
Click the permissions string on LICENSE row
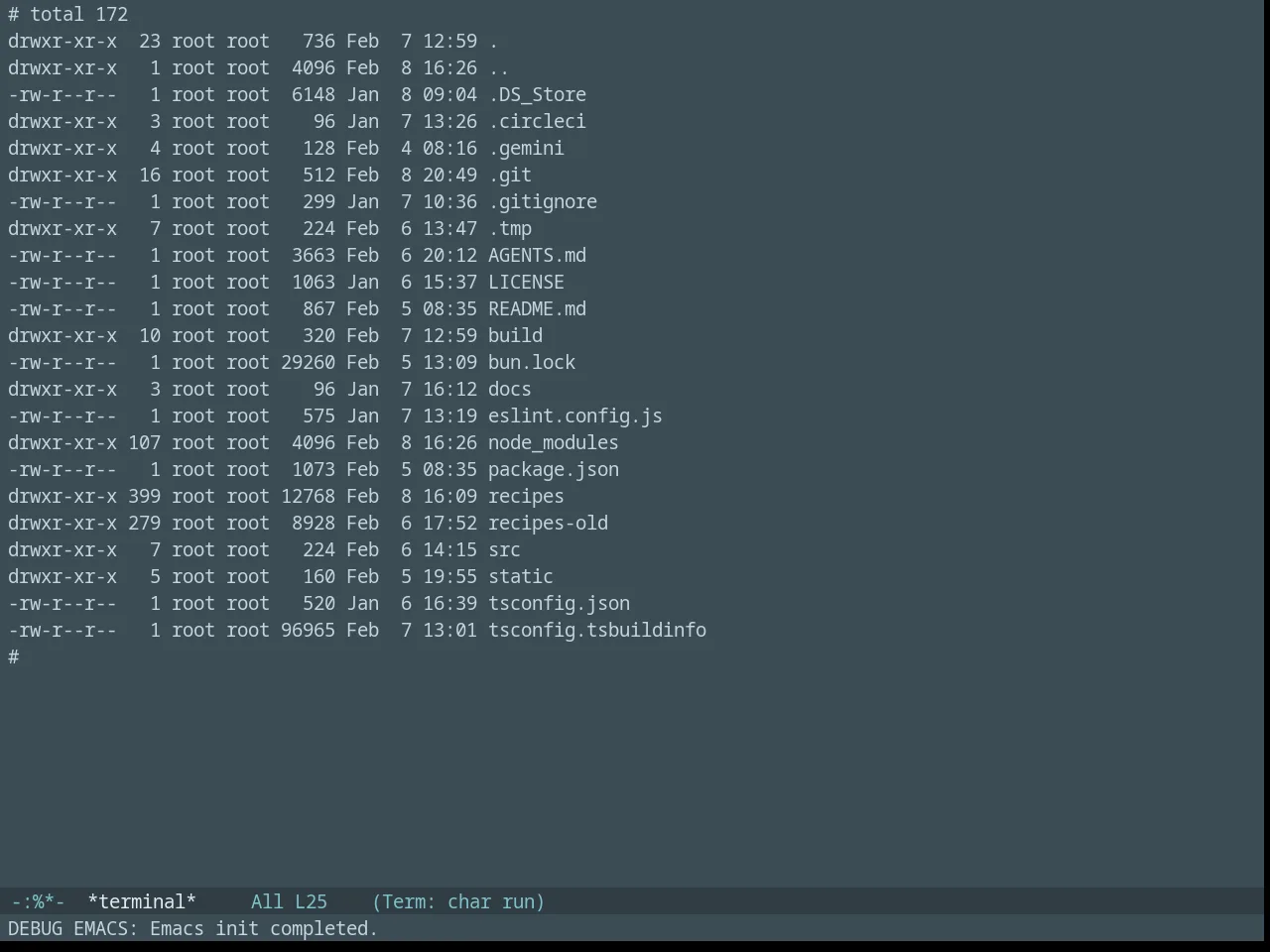(x=63, y=283)
